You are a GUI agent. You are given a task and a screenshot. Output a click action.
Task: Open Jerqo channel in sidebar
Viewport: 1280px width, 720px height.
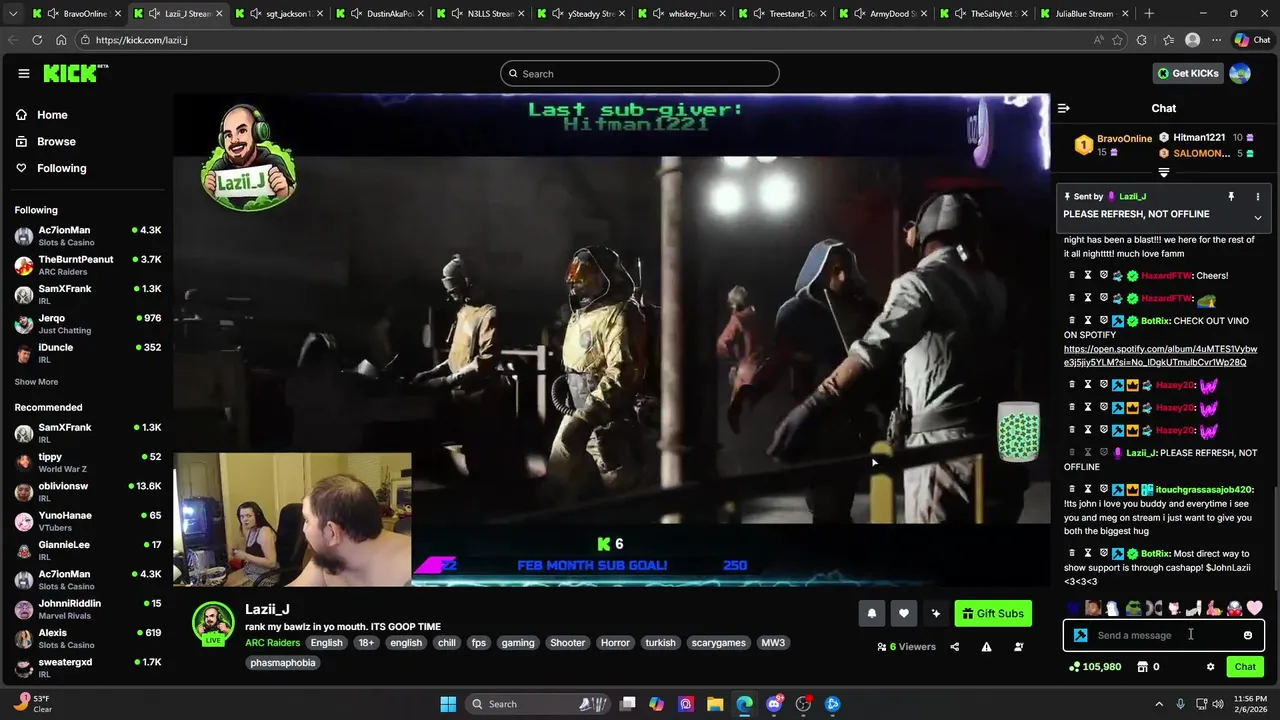pyautogui.click(x=88, y=324)
